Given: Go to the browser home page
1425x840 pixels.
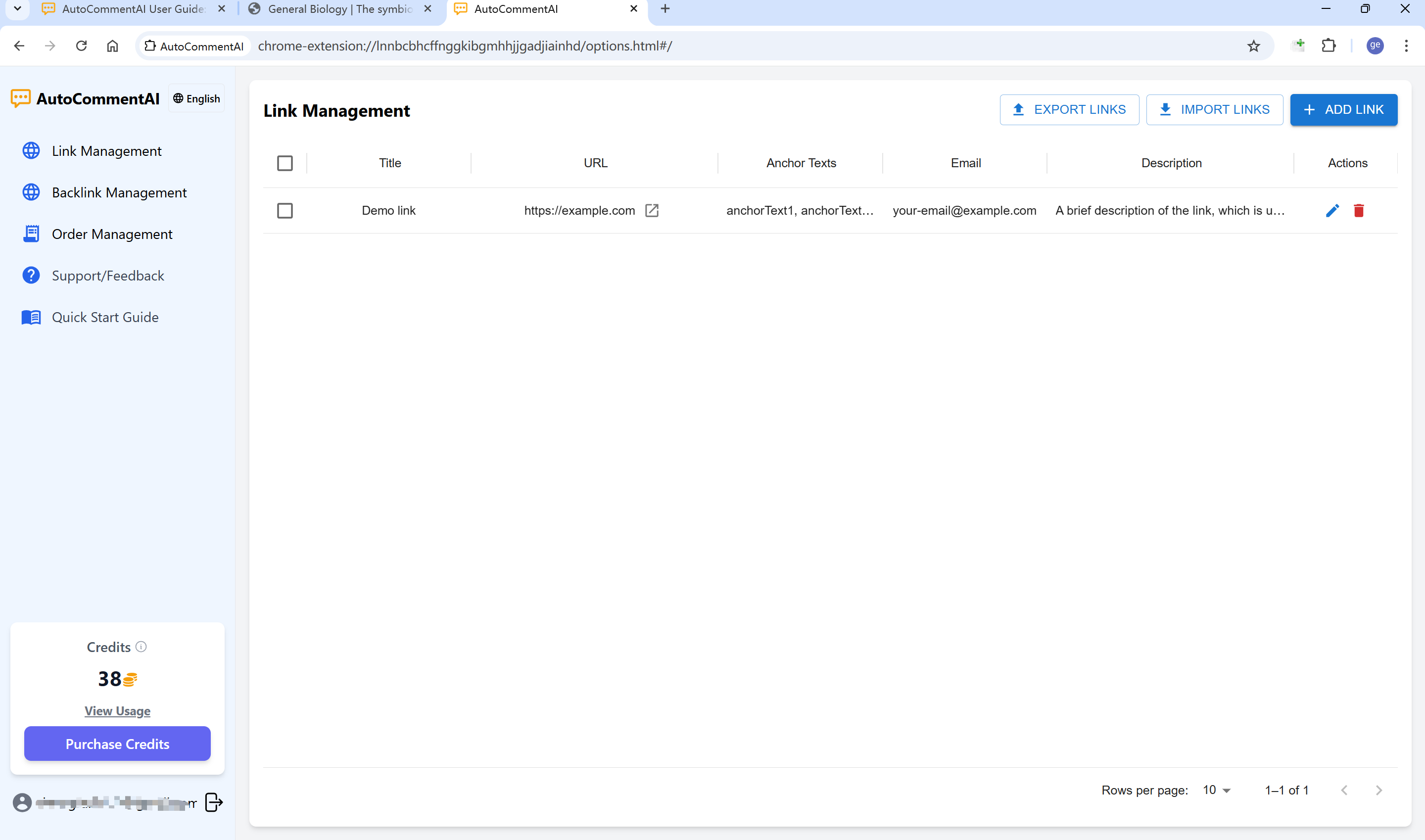Looking at the screenshot, I should pos(112,46).
